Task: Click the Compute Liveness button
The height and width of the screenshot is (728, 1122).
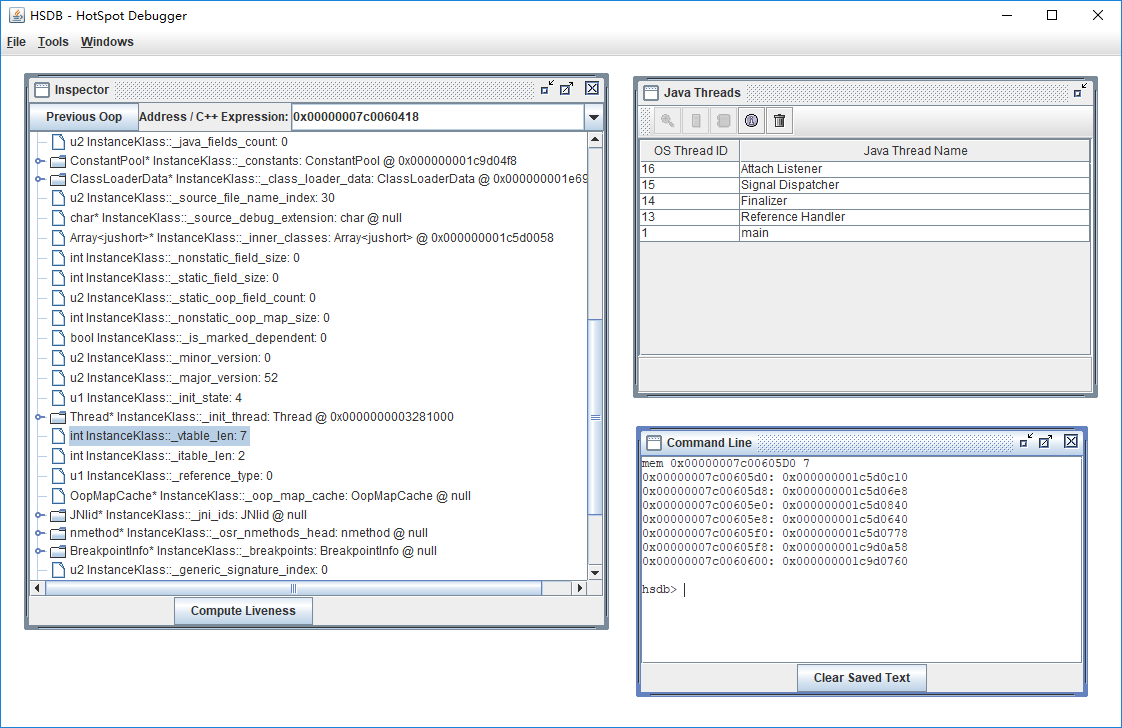Action: click(243, 611)
